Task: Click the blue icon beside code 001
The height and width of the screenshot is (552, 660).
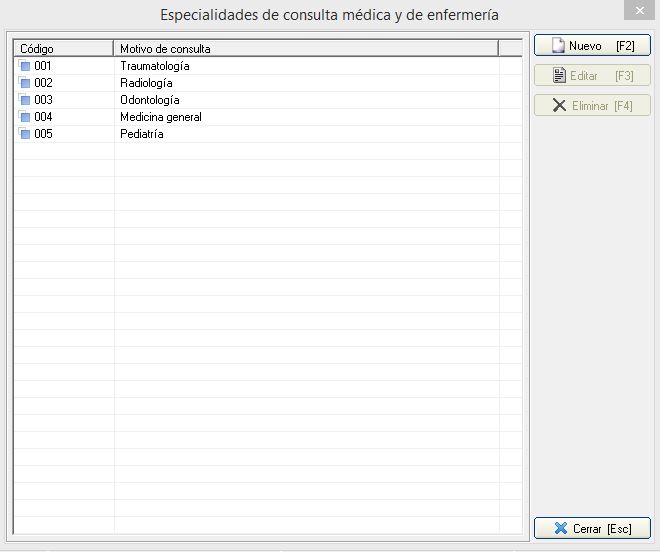Action: (x=25, y=66)
